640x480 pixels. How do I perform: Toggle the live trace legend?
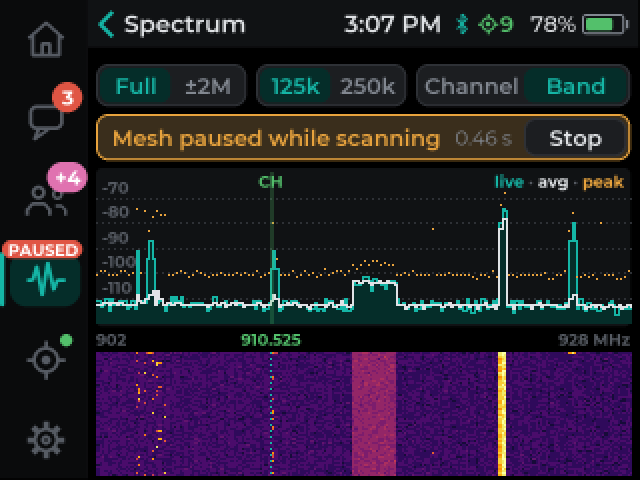pyautogui.click(x=509, y=182)
